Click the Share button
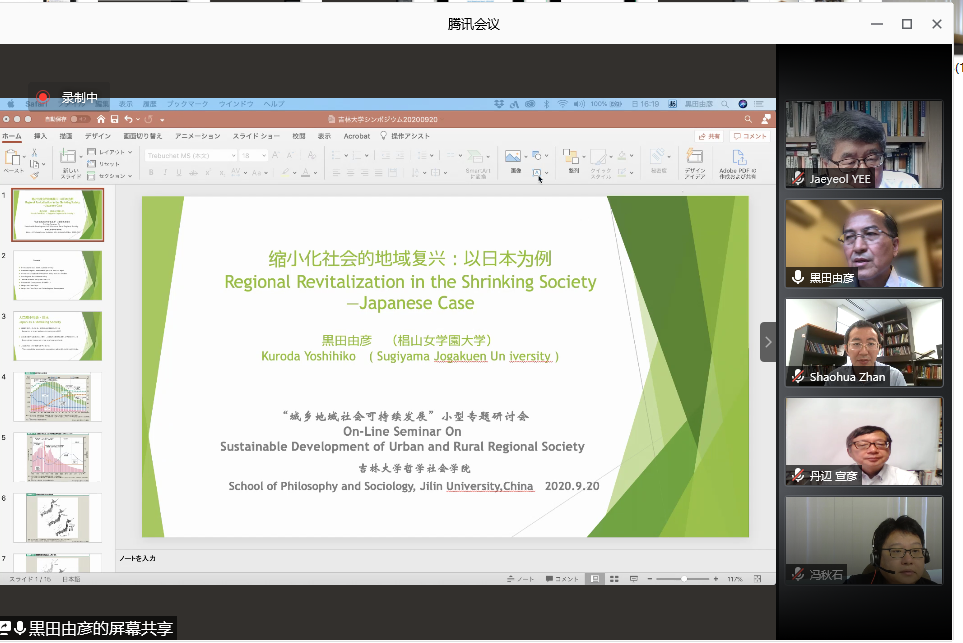This screenshot has width=963, height=643. (709, 136)
